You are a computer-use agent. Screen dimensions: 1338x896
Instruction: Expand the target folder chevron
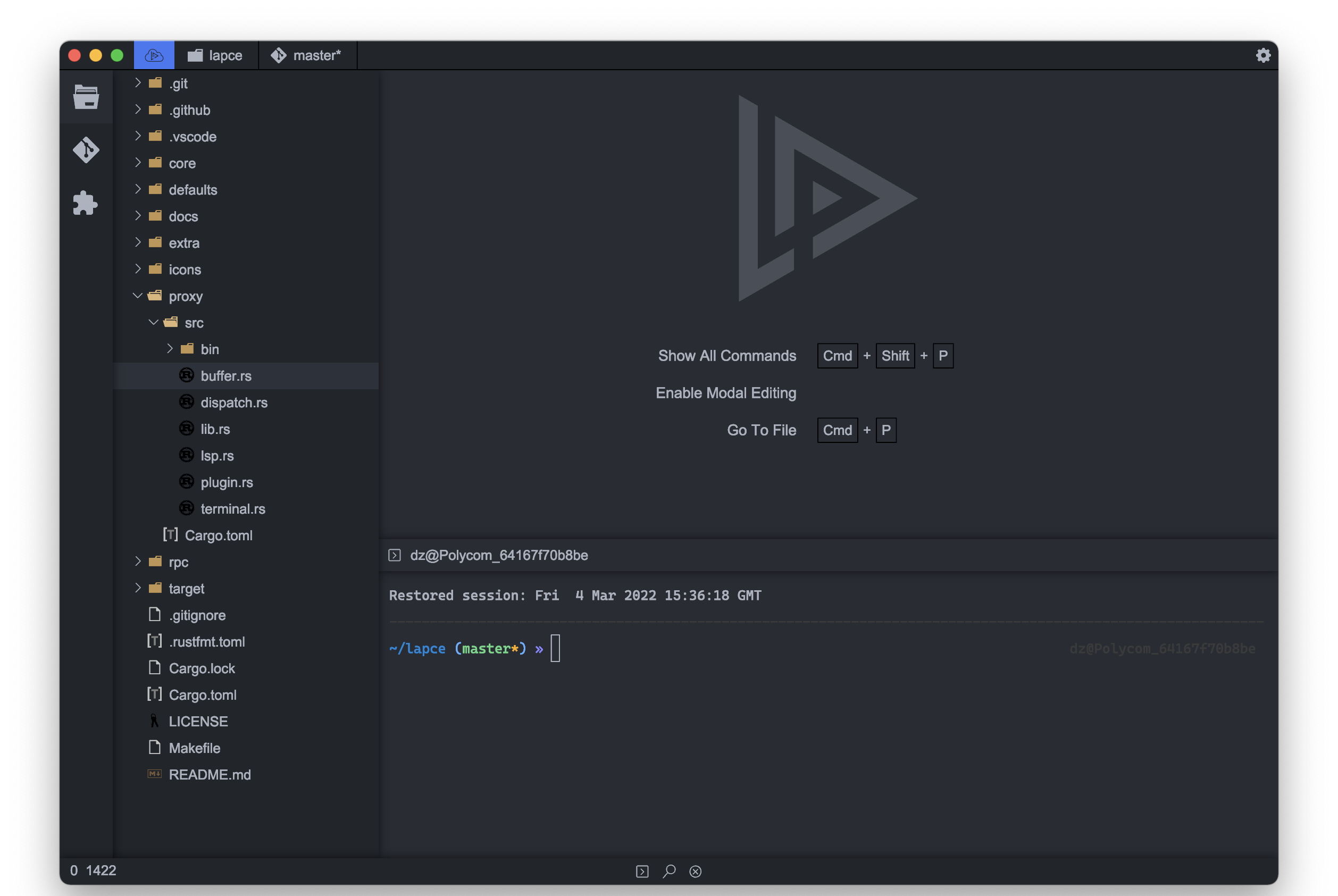coord(138,588)
